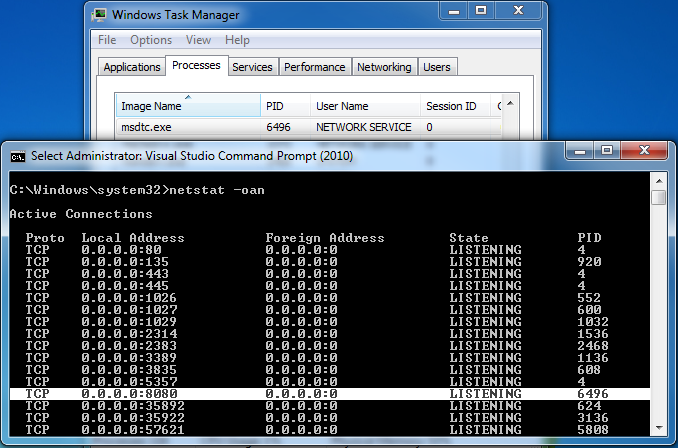Click NETWORK SERVICE user name cell

[364, 127]
